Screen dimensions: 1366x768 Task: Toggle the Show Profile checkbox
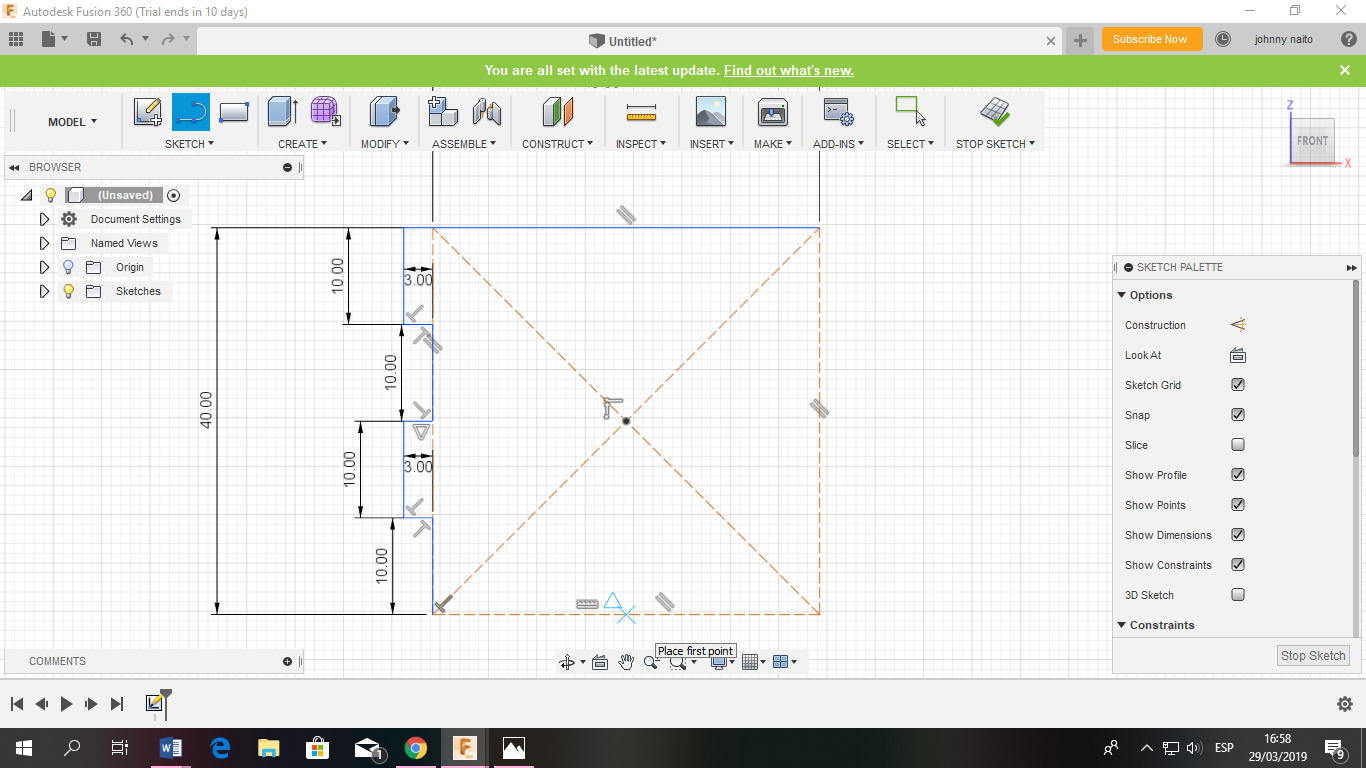(1238, 475)
